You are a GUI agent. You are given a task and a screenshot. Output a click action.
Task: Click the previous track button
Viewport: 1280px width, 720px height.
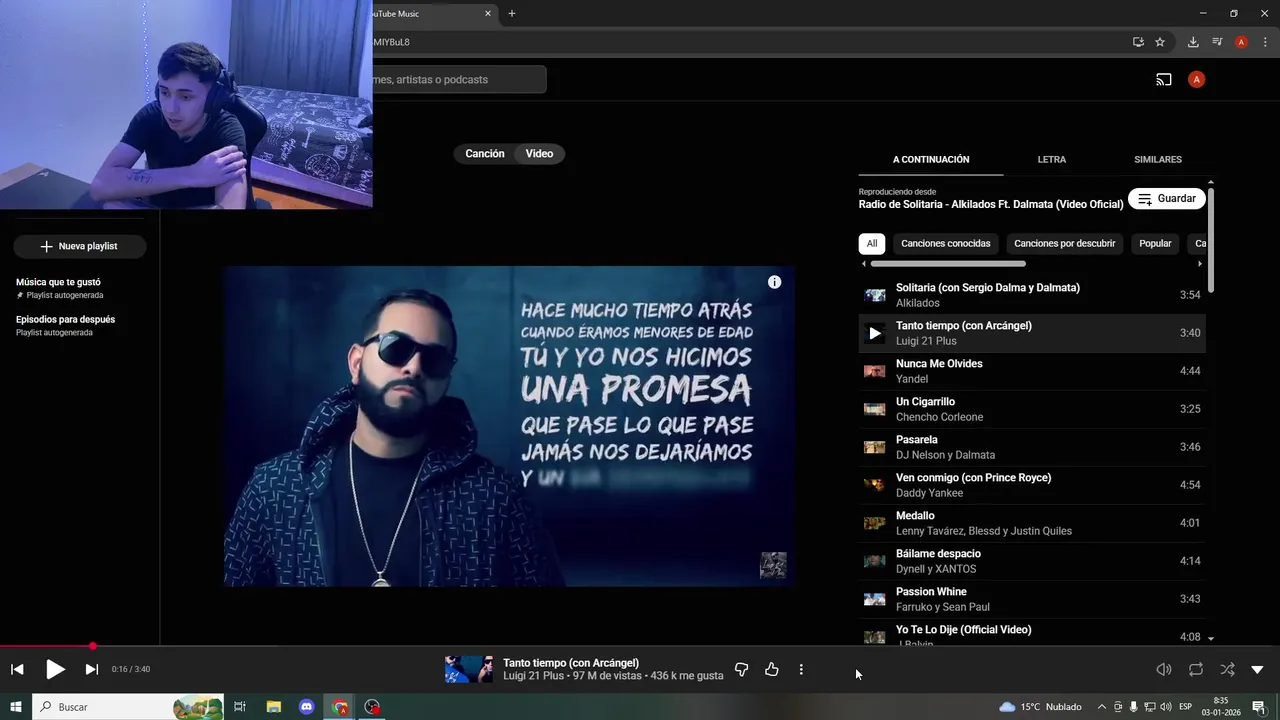[x=17, y=669]
